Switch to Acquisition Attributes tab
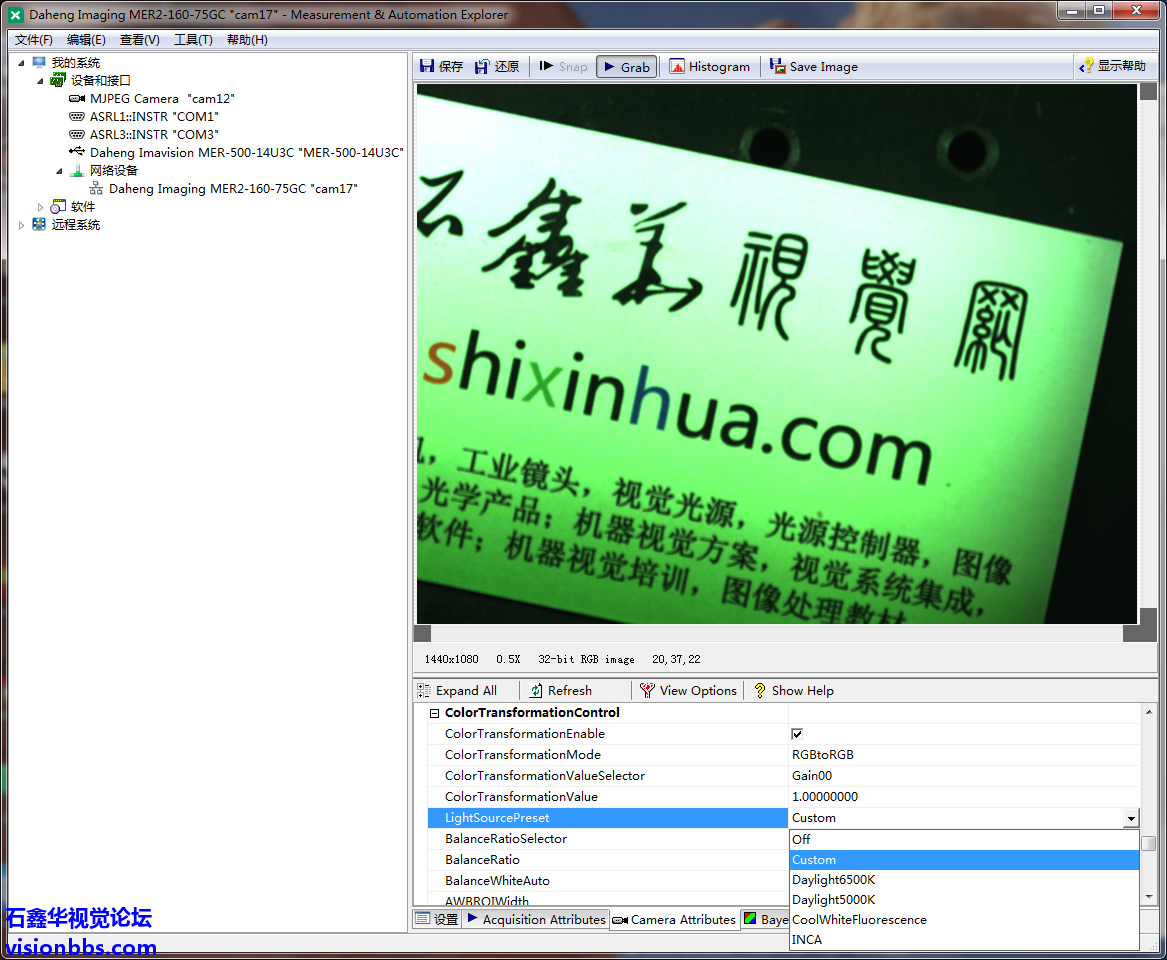 (537, 919)
